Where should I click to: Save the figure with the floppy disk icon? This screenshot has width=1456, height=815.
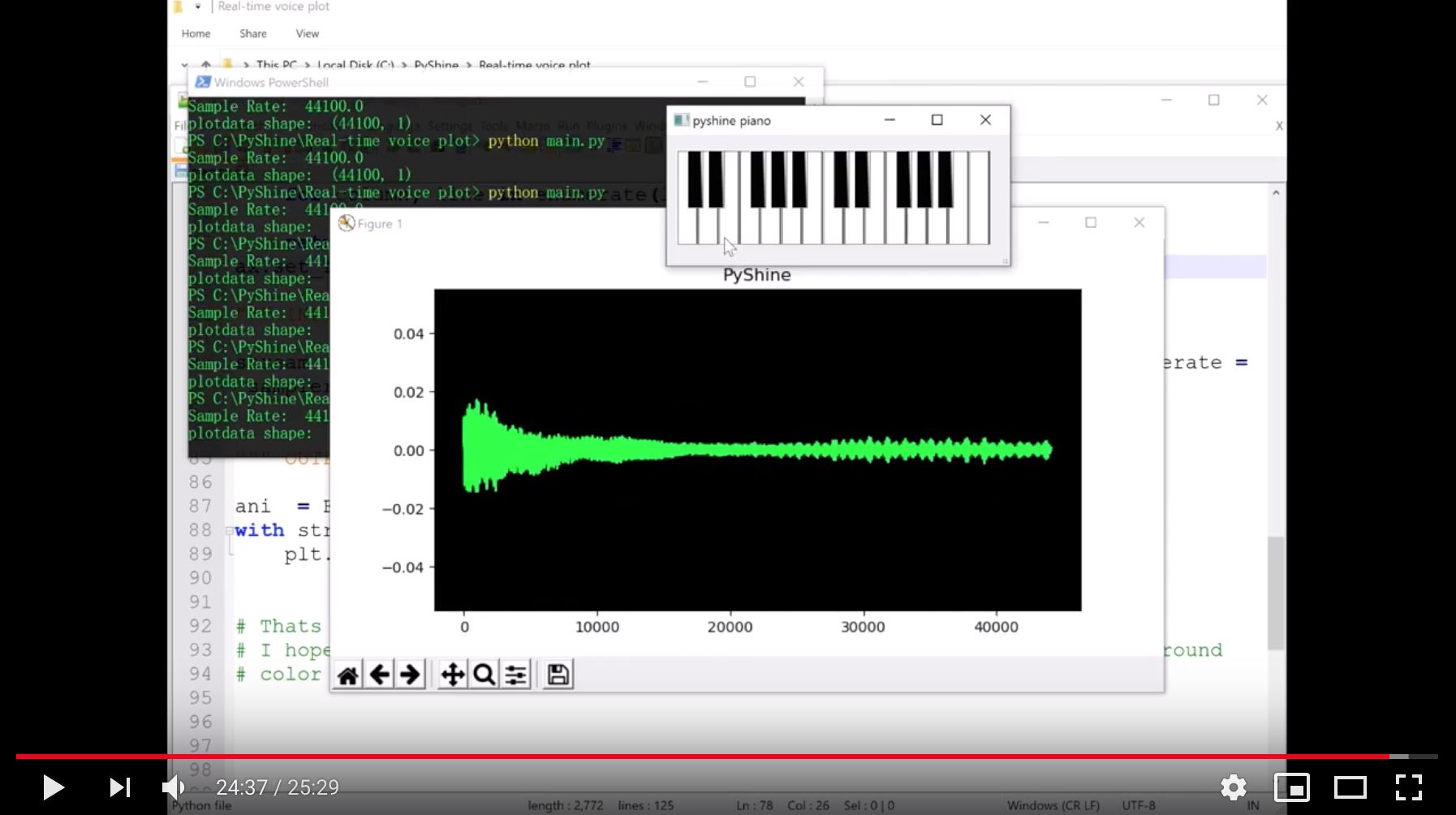click(558, 675)
